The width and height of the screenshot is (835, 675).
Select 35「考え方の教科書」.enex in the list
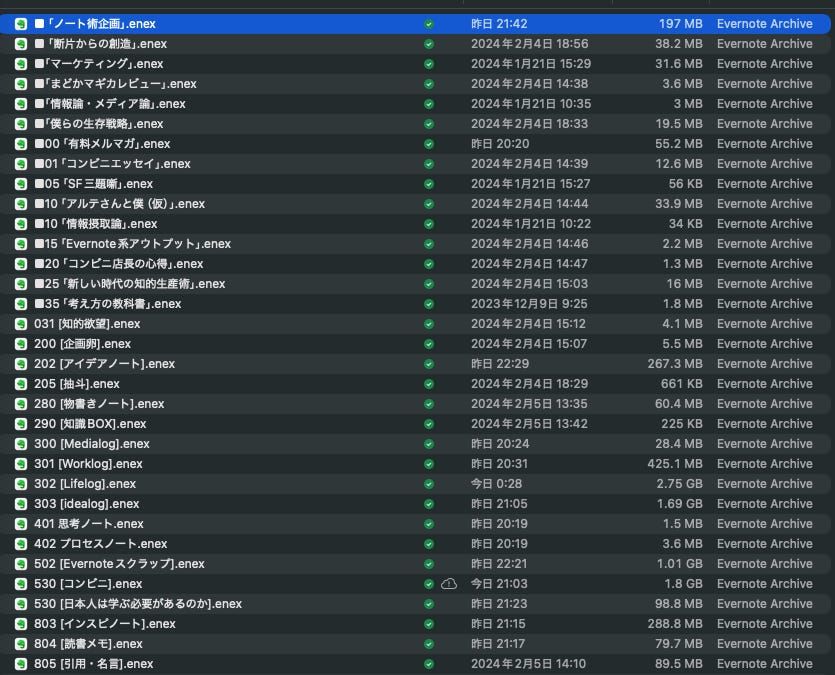pos(108,304)
